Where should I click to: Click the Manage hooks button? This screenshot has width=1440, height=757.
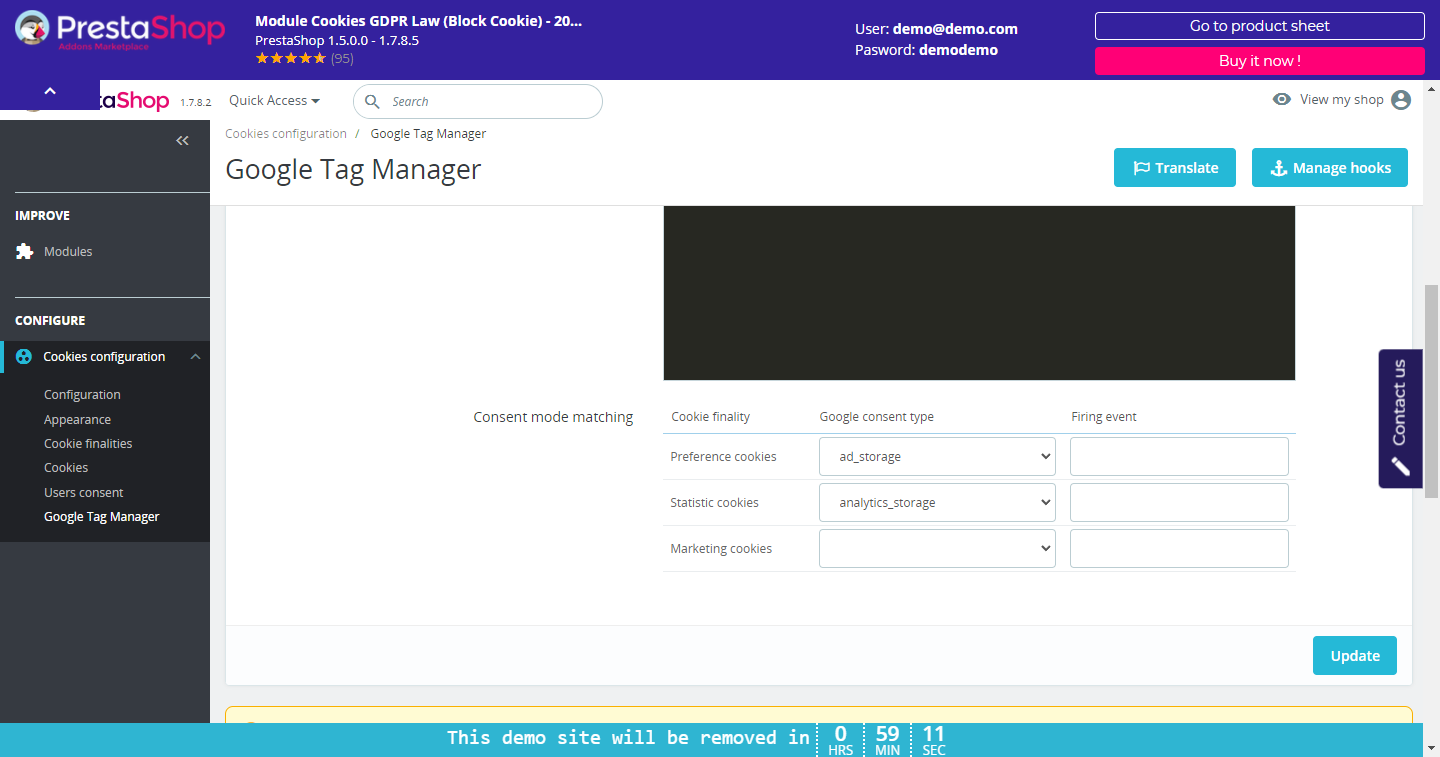1330,168
